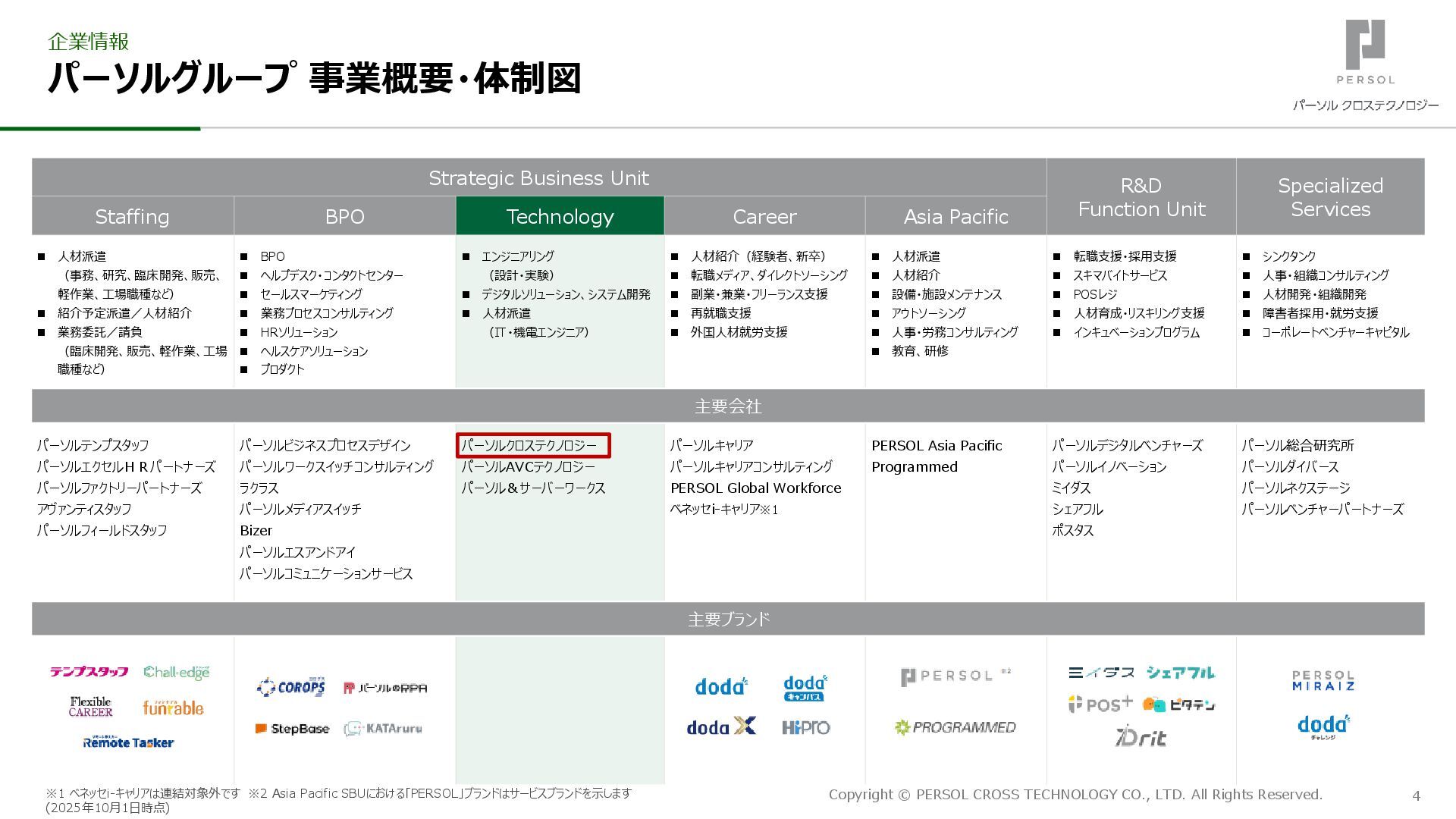
Task: Click the PROGRAMMED brand logo
Action: [x=955, y=727]
